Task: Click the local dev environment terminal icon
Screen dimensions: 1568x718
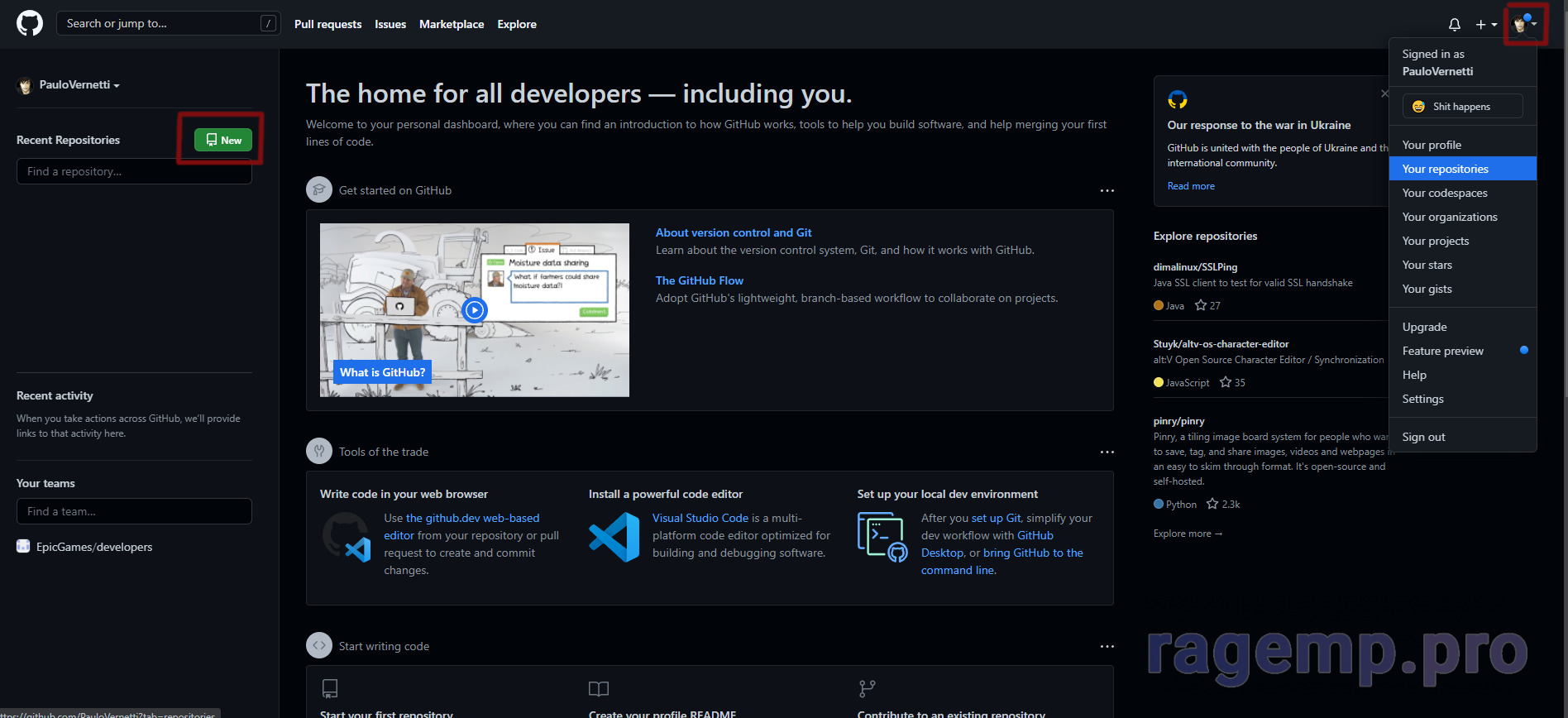Action: 882,537
